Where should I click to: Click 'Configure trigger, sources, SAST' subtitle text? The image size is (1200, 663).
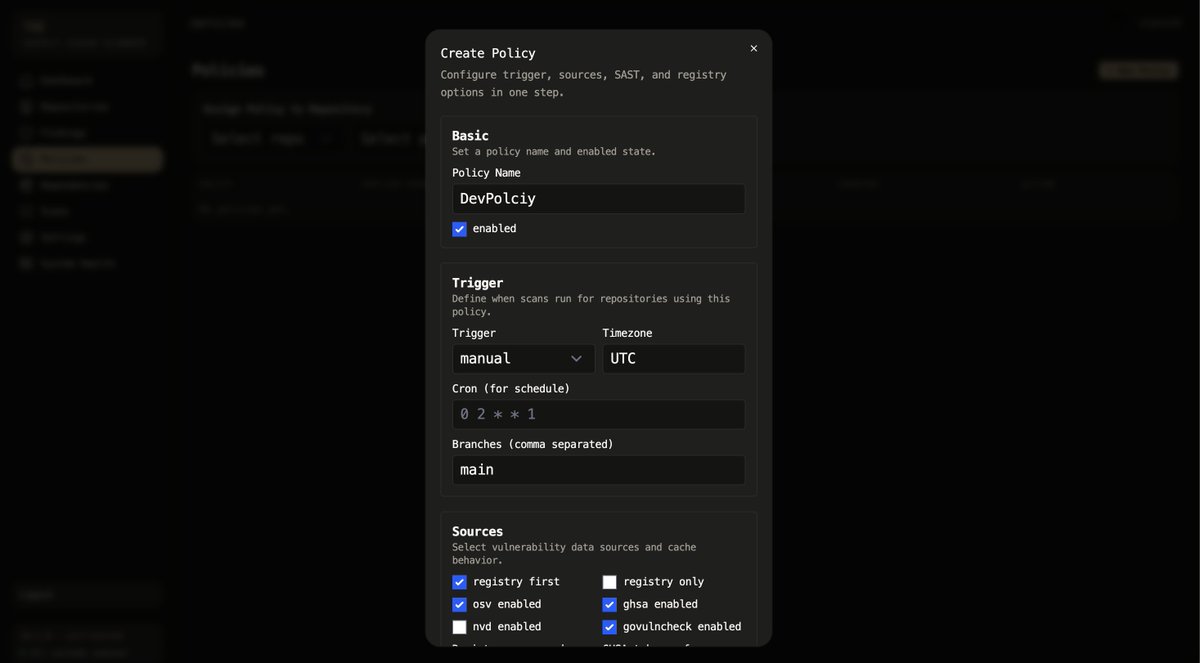point(584,83)
